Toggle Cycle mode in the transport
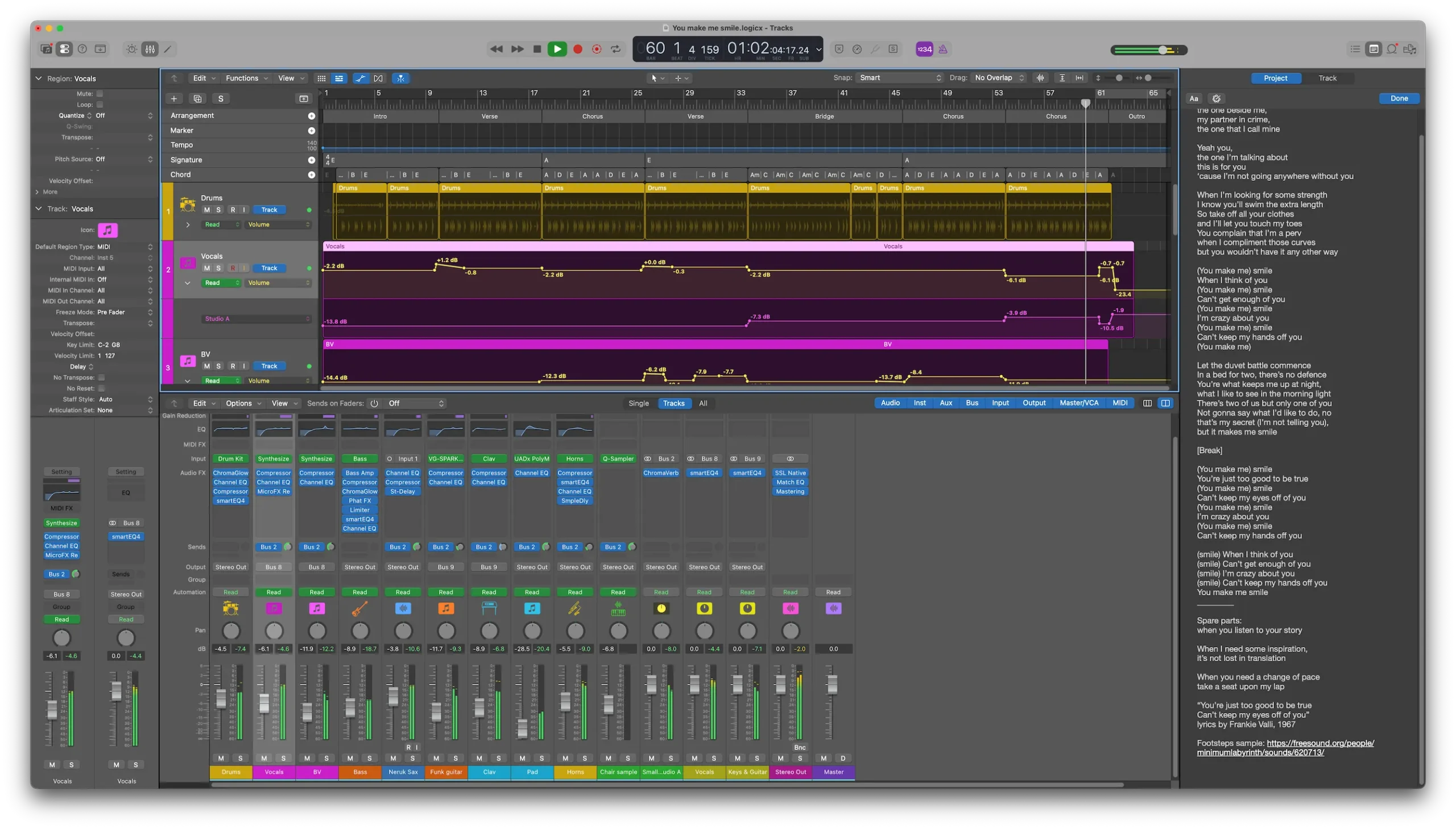 (x=615, y=49)
